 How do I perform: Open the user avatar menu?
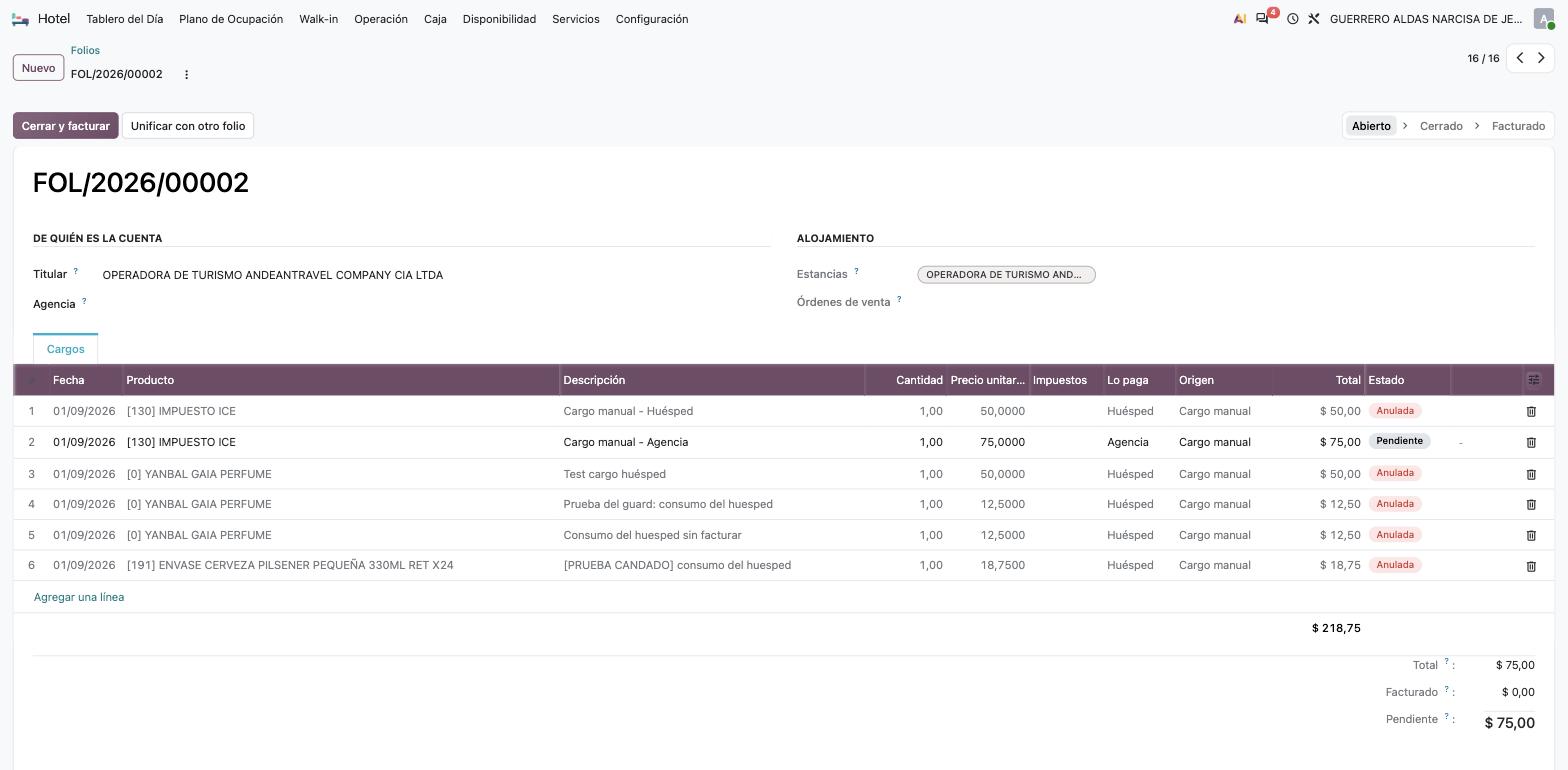[1544, 19]
